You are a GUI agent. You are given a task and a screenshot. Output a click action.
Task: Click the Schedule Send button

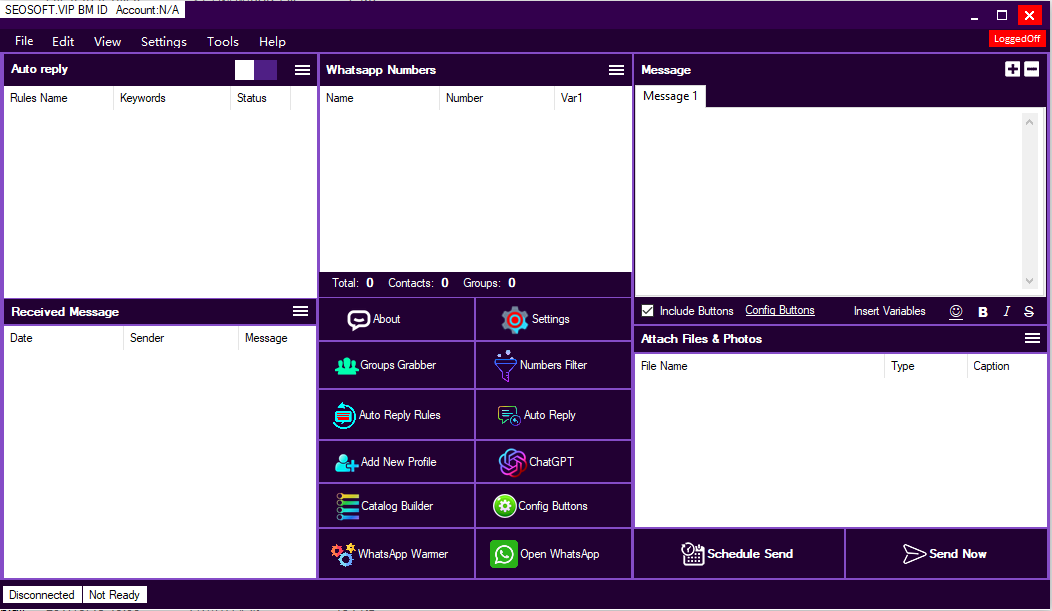click(739, 554)
